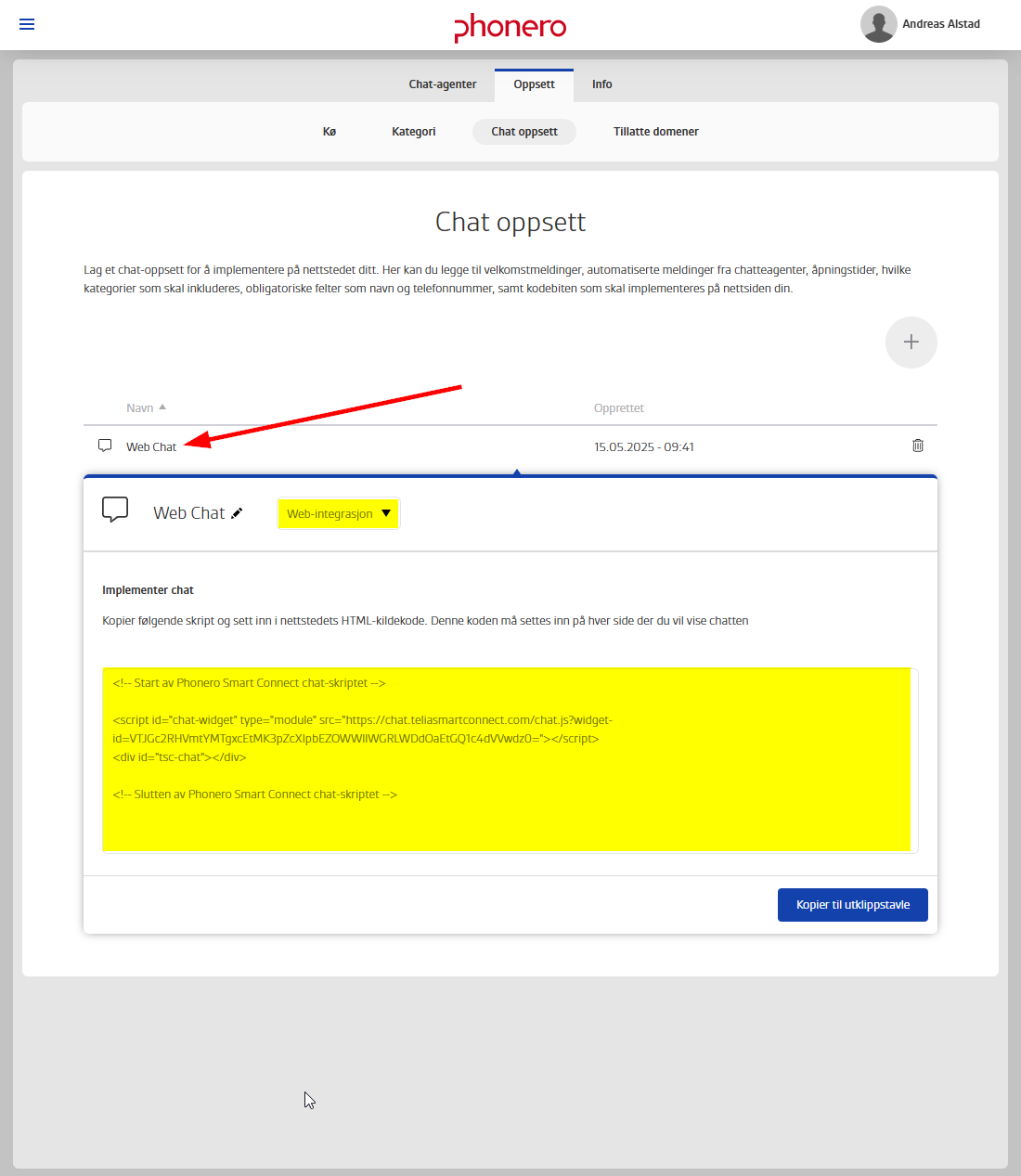Image resolution: width=1021 pixels, height=1176 pixels.
Task: Click the Web Chat row name
Action: pos(151,447)
